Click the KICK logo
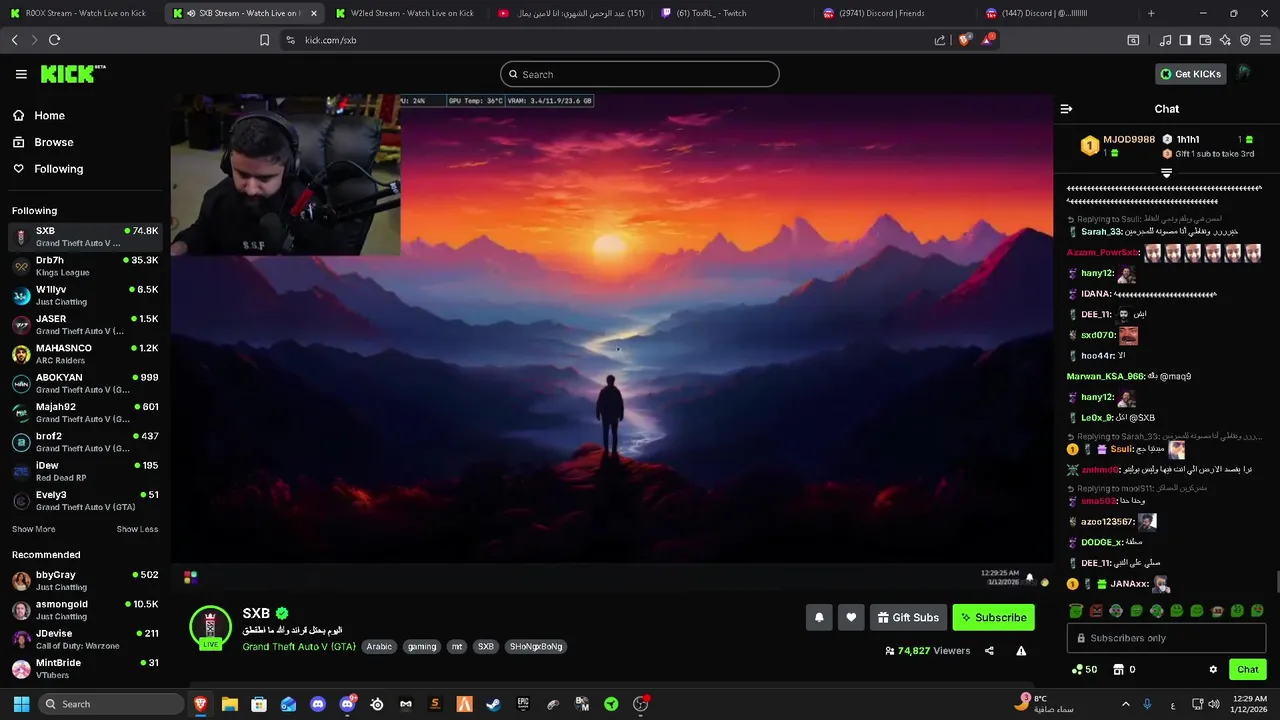Viewport: 1280px width, 720px height. tap(72, 74)
